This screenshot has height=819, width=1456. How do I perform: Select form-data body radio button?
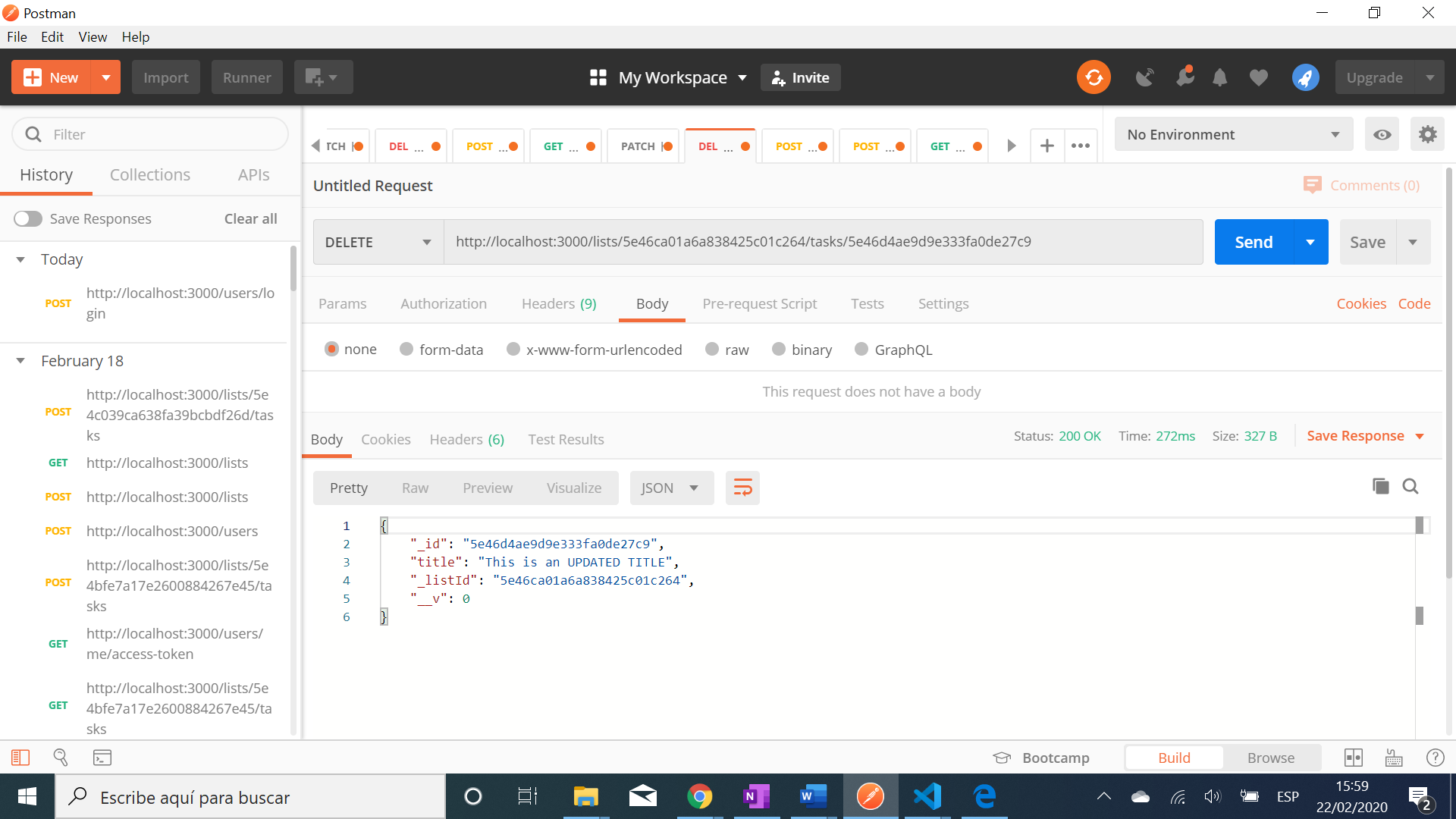click(406, 349)
